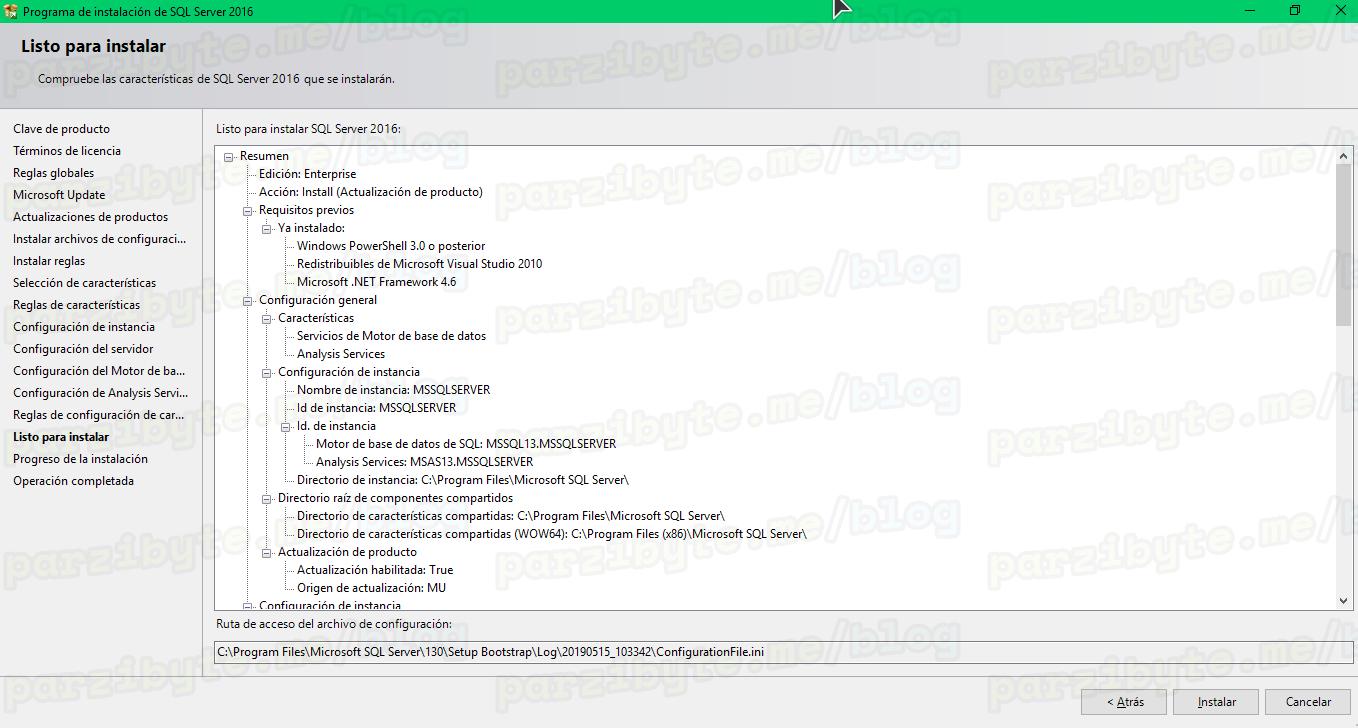Click the configuration file path field
Image resolution: width=1358 pixels, height=728 pixels.
(x=783, y=652)
